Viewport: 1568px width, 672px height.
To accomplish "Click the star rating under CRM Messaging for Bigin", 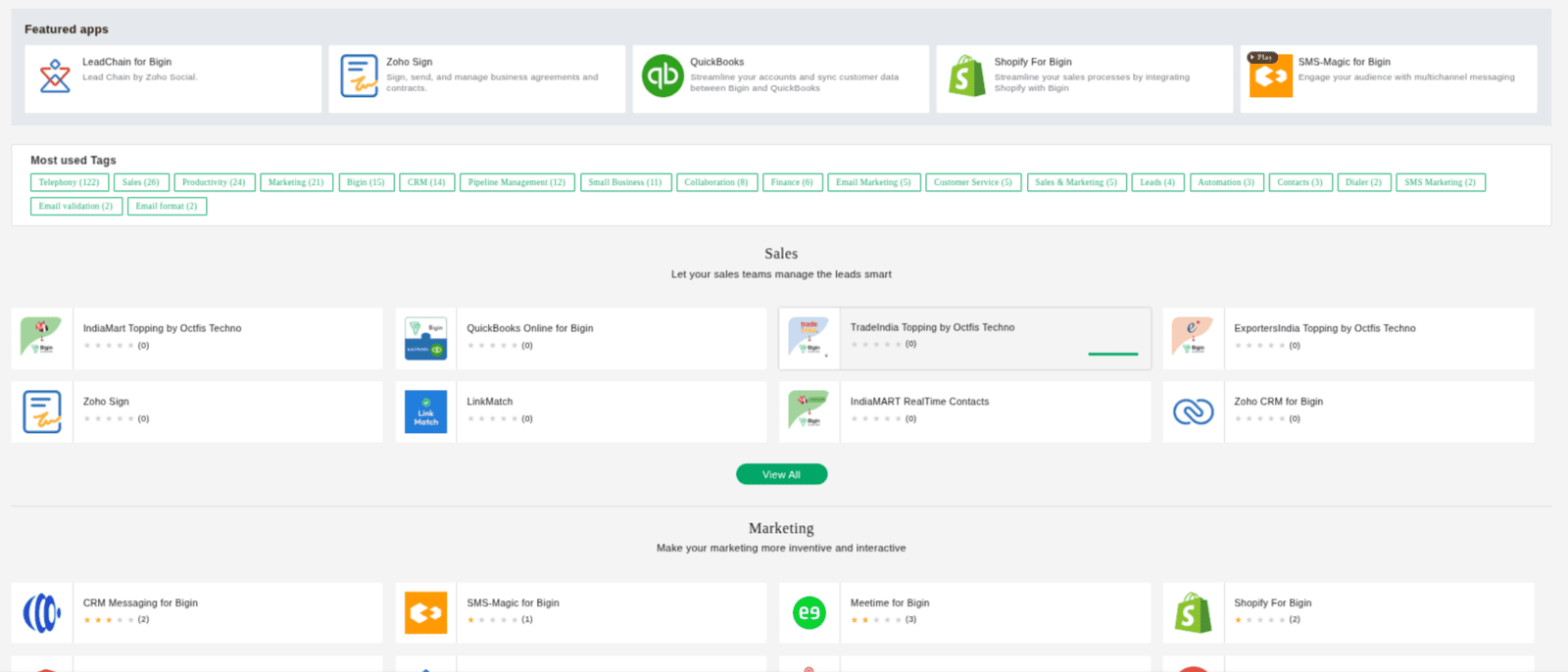I will [109, 620].
